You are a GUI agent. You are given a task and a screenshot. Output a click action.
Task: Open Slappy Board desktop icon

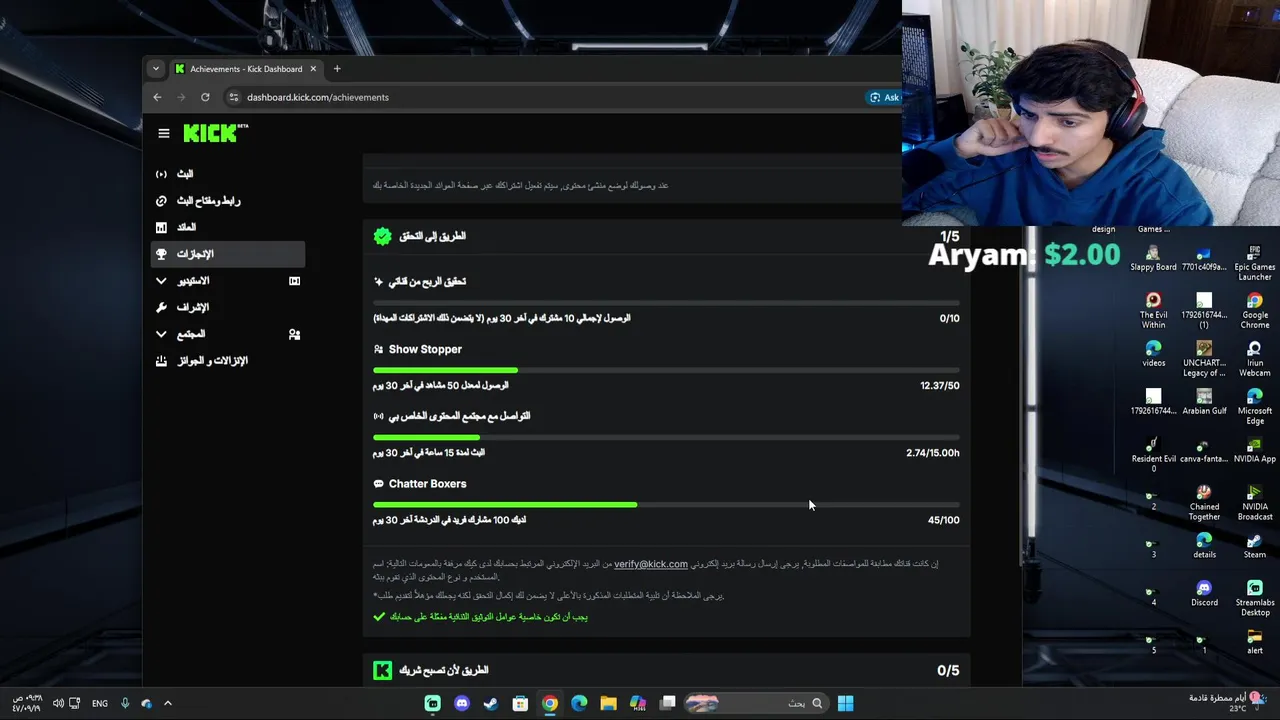1153,258
